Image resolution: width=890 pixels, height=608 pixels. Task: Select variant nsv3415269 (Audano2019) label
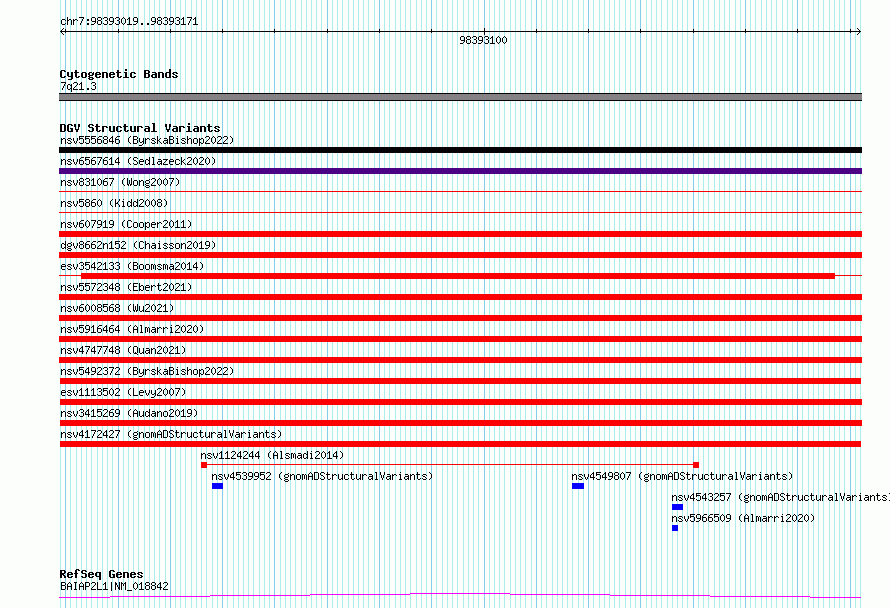point(129,413)
